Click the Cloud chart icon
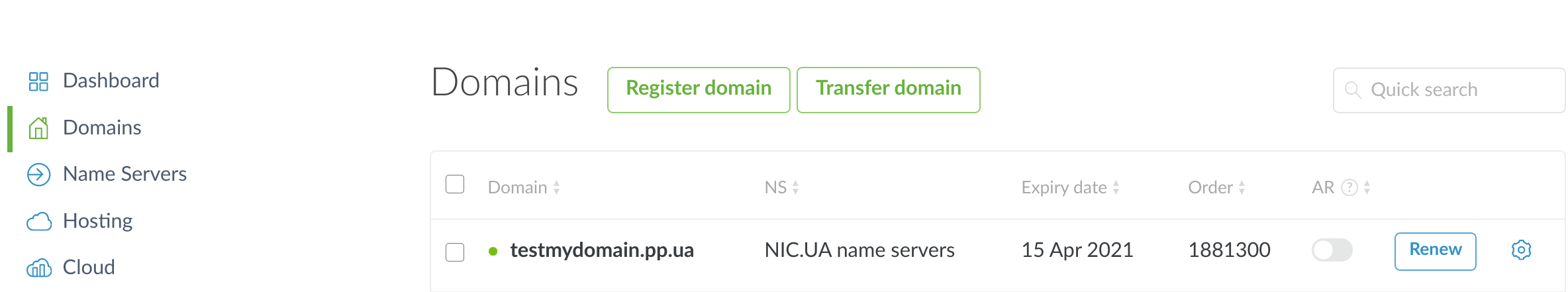This screenshot has width=1568, height=292. click(x=38, y=268)
